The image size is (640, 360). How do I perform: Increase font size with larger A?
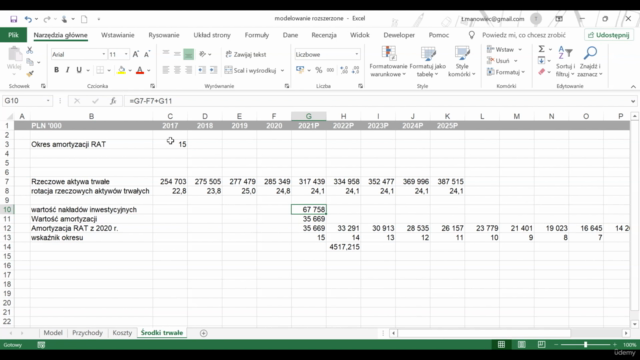point(136,54)
